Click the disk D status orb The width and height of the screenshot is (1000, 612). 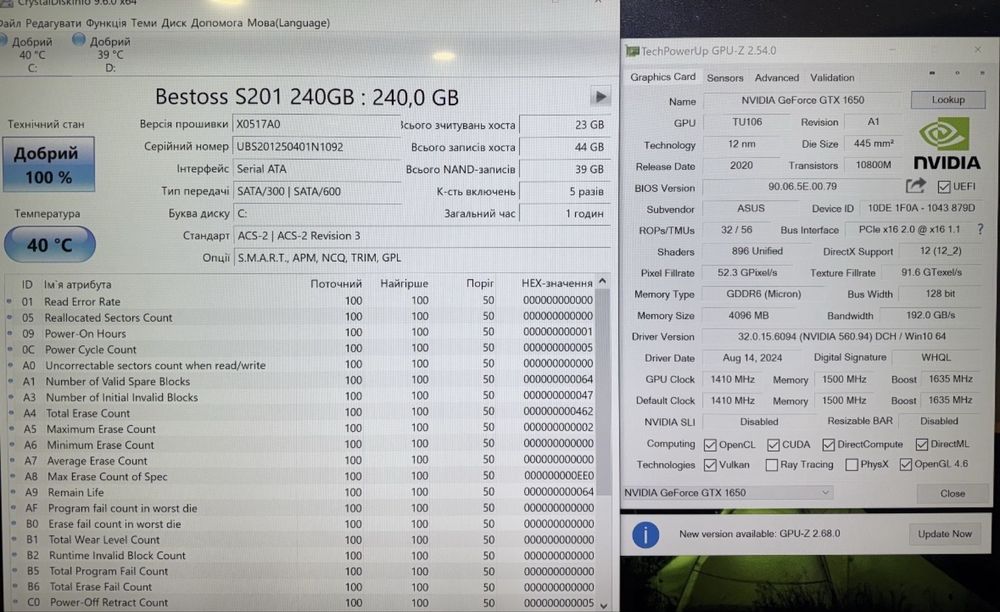[79, 40]
